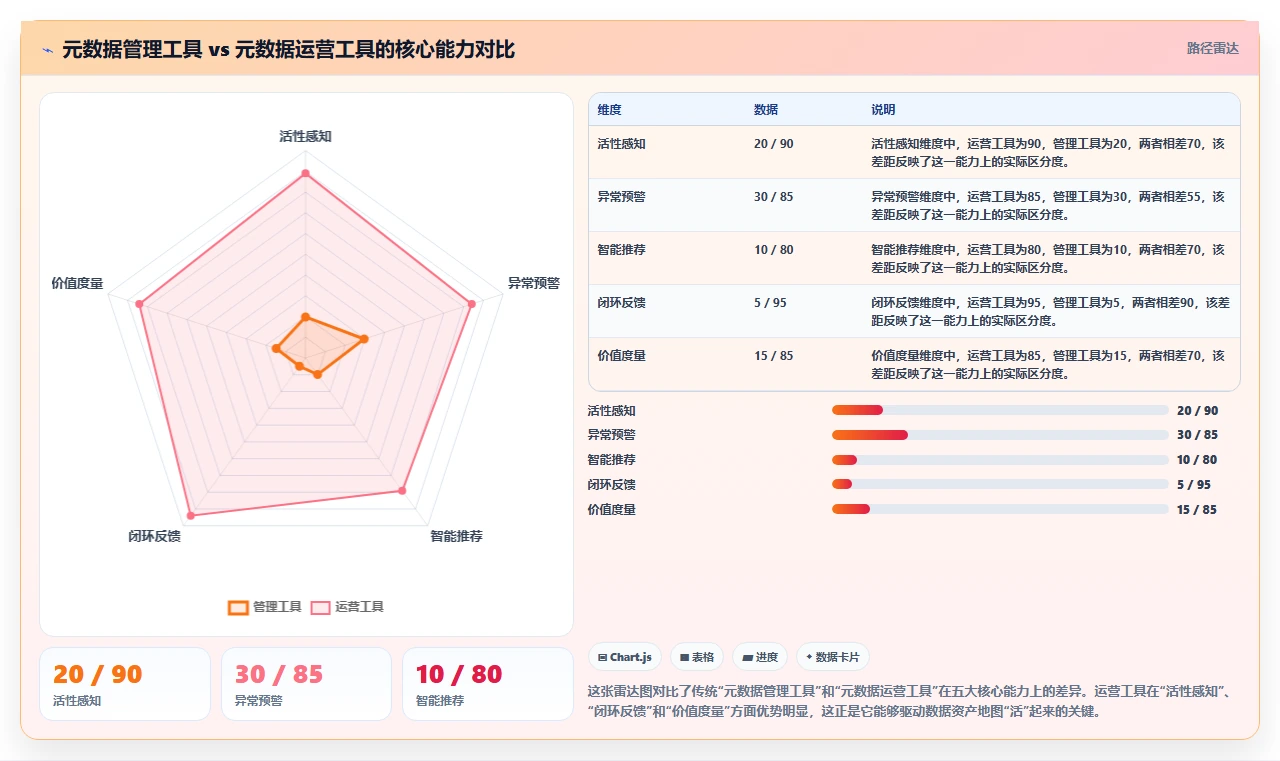Screen dimensions: 1280x761
Task: Toggle the 管理工具 legend swatch
Action: click(238, 607)
